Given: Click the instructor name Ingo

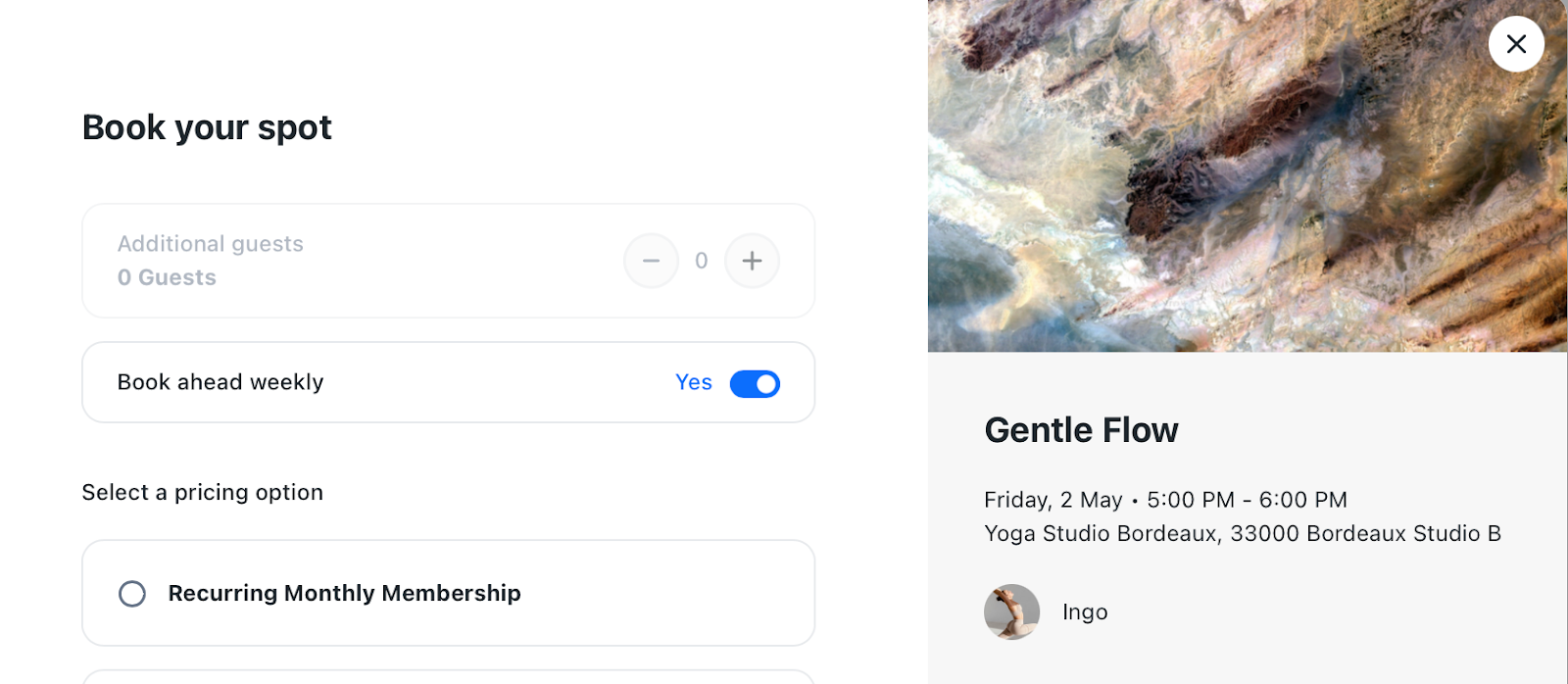Looking at the screenshot, I should [x=1085, y=611].
